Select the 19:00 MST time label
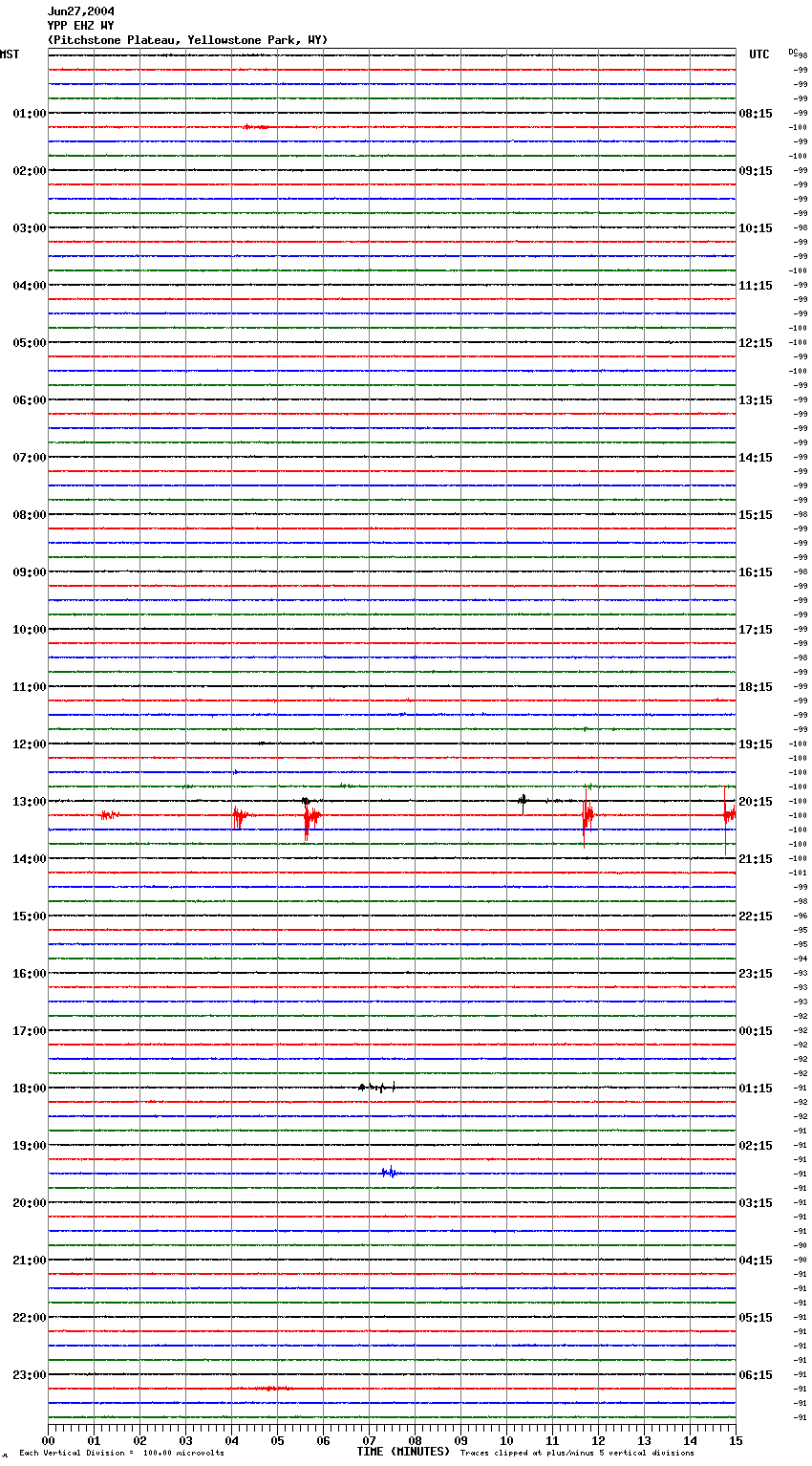Screen dimensions: 812x1466 (x=30, y=1146)
